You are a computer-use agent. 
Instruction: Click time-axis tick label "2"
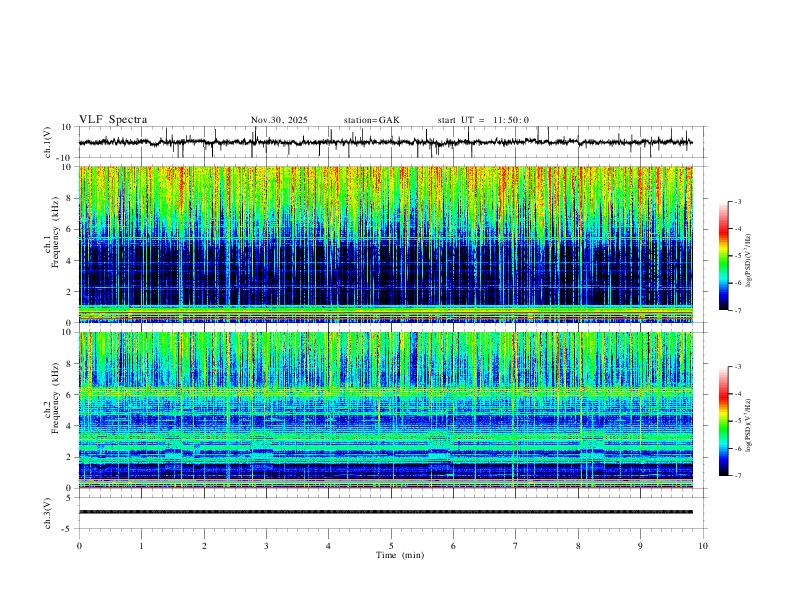coord(204,546)
